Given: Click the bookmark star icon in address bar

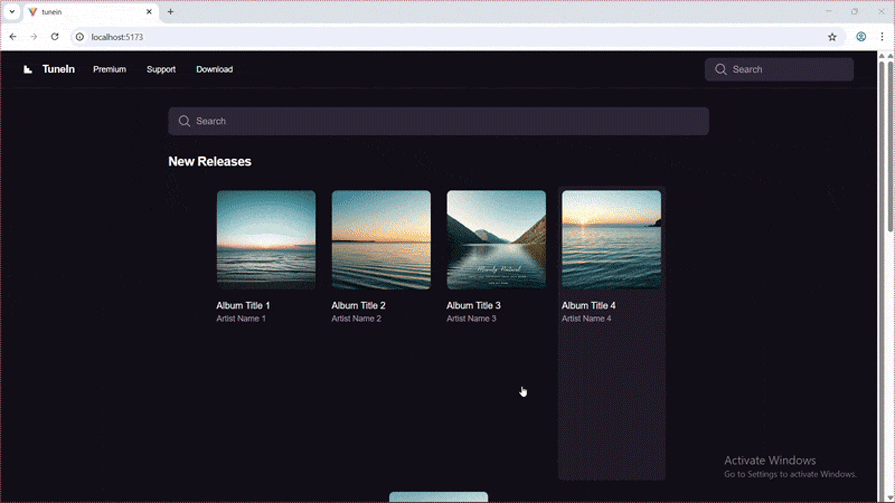Looking at the screenshot, I should pos(832,37).
